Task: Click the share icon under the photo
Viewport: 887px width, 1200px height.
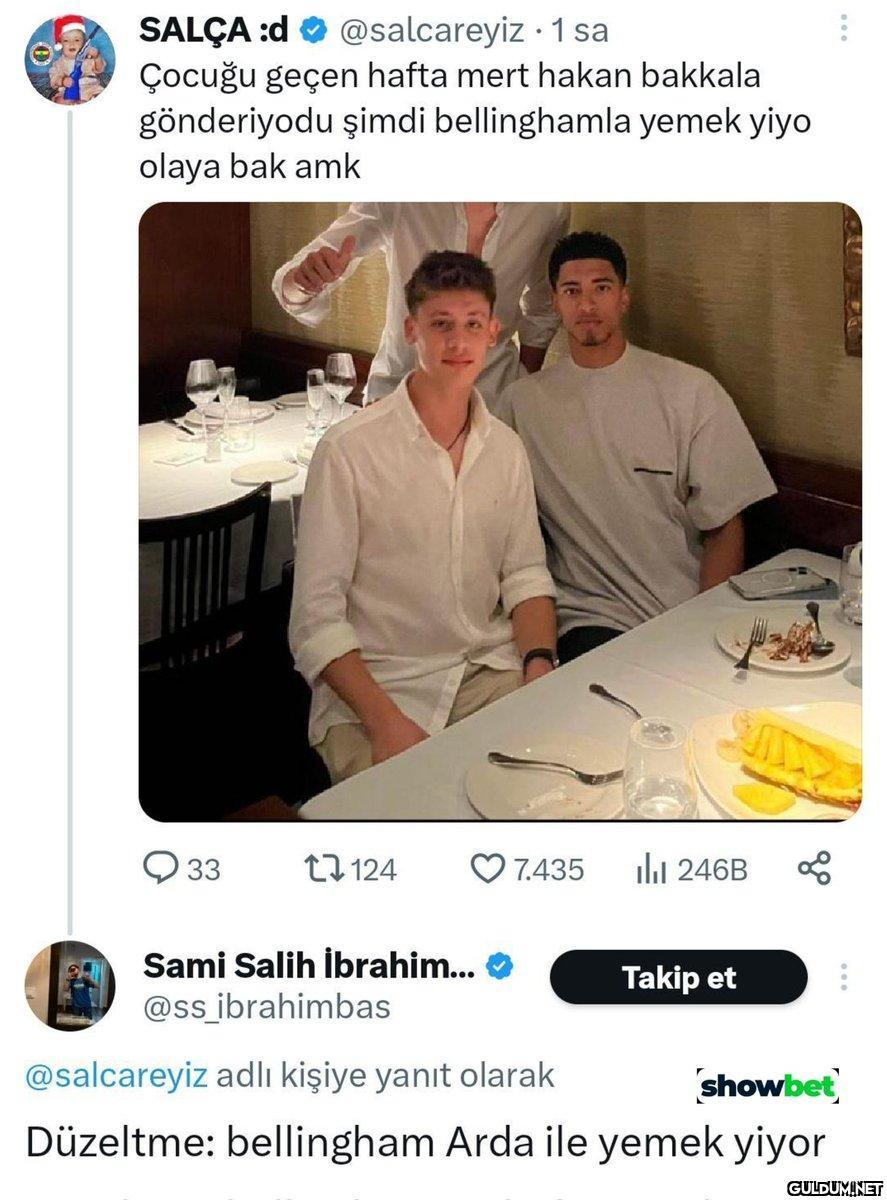Action: point(814,868)
